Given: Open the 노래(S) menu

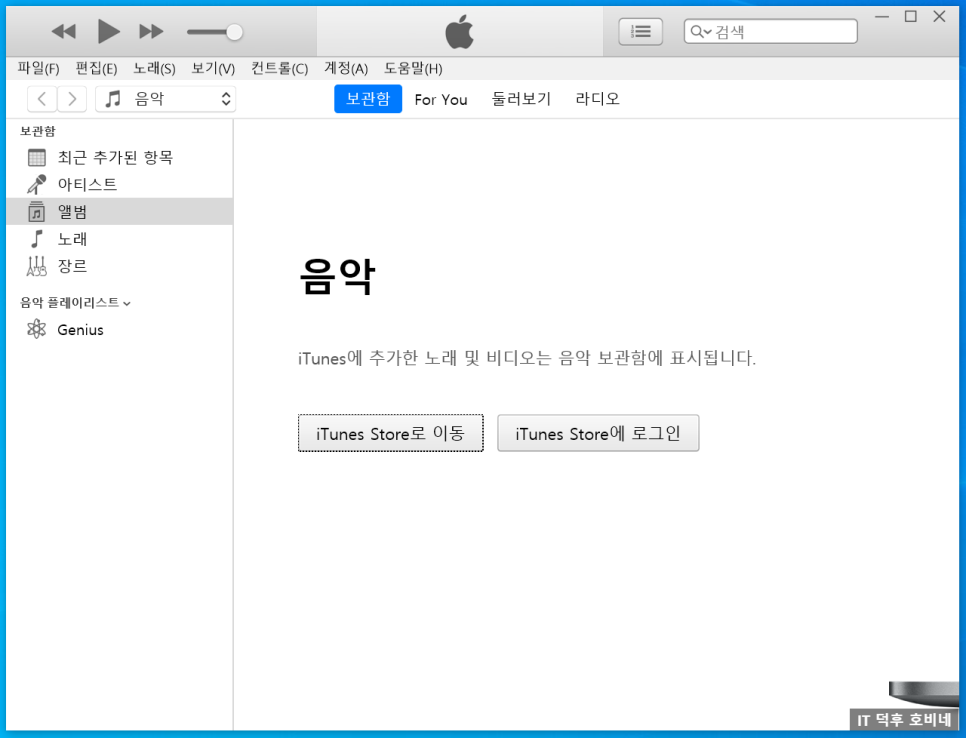Looking at the screenshot, I should [x=154, y=68].
